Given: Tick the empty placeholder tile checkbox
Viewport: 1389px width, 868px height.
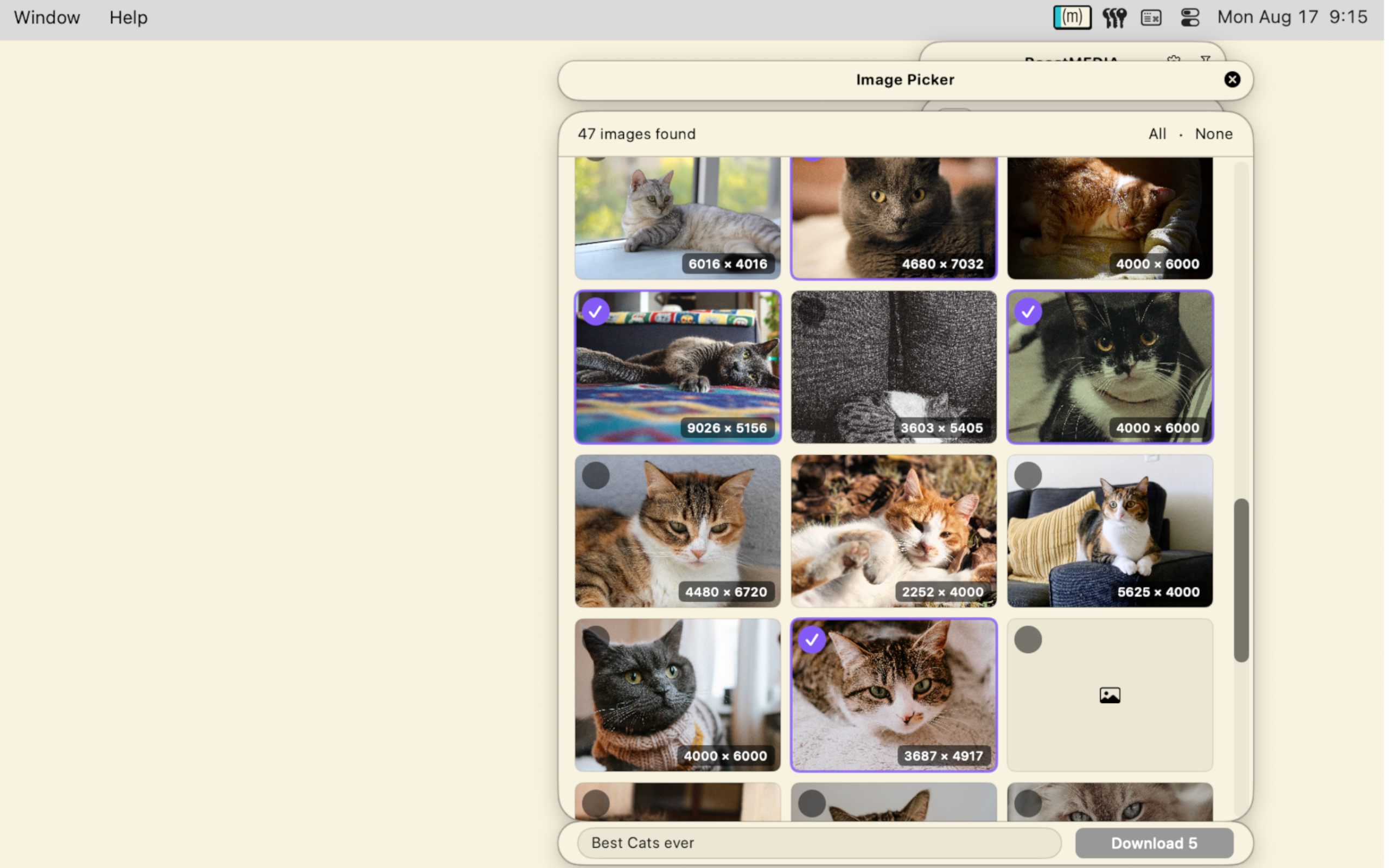Looking at the screenshot, I should tap(1028, 640).
